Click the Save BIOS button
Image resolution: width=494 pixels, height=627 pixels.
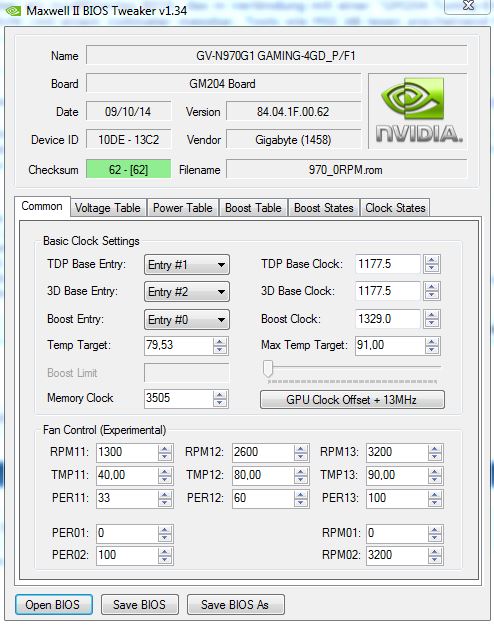click(139, 604)
